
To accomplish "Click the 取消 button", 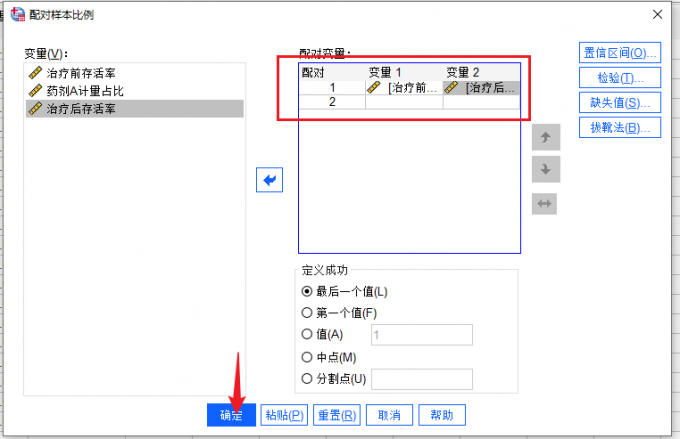I will [389, 415].
